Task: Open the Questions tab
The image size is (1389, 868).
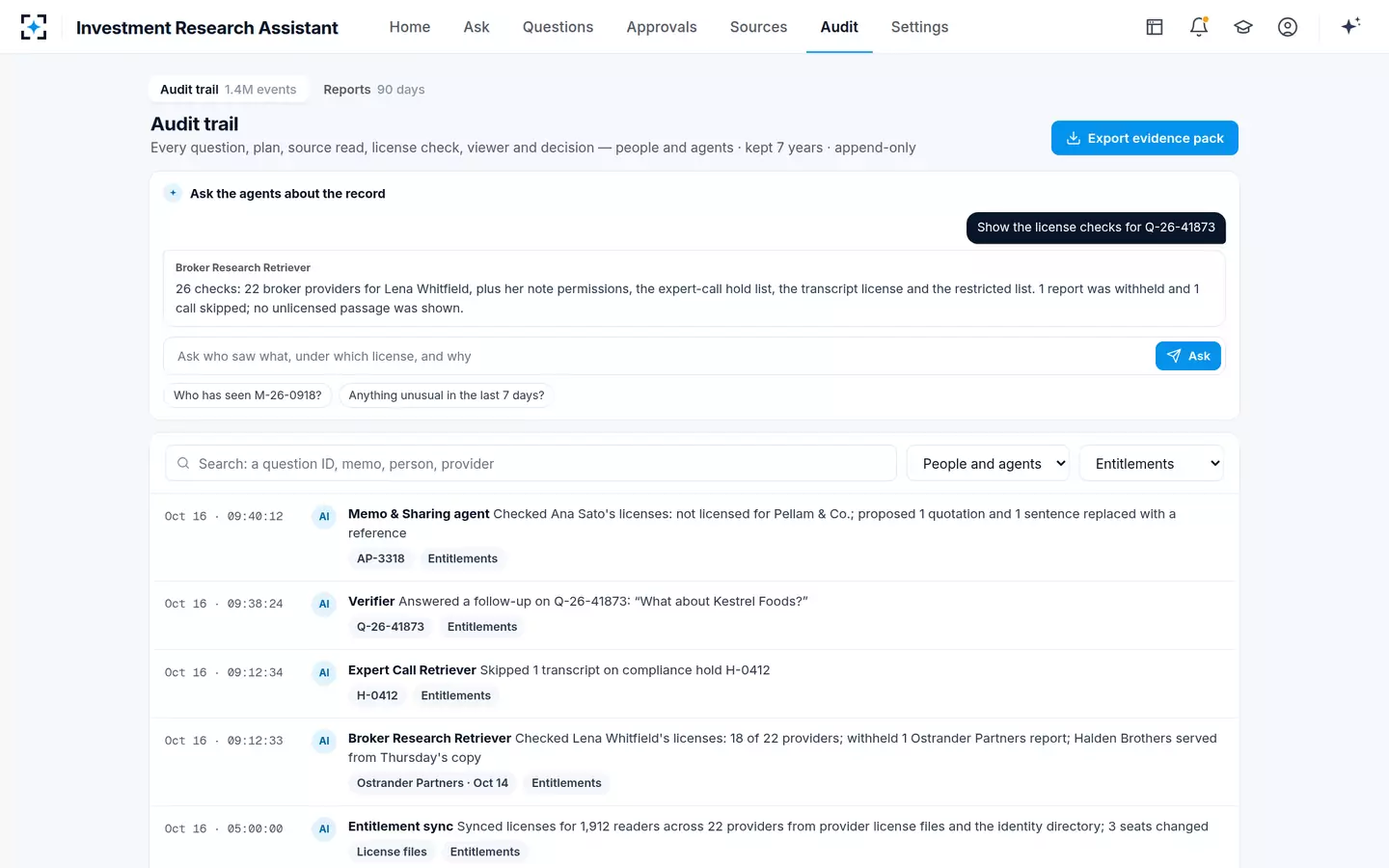Action: (x=558, y=27)
